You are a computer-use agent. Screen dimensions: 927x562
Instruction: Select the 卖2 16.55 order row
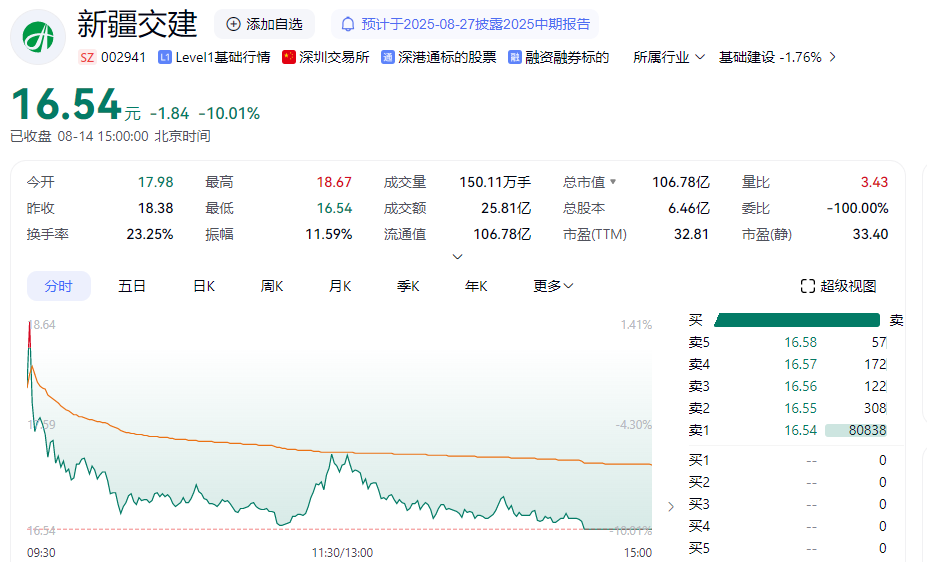point(787,408)
